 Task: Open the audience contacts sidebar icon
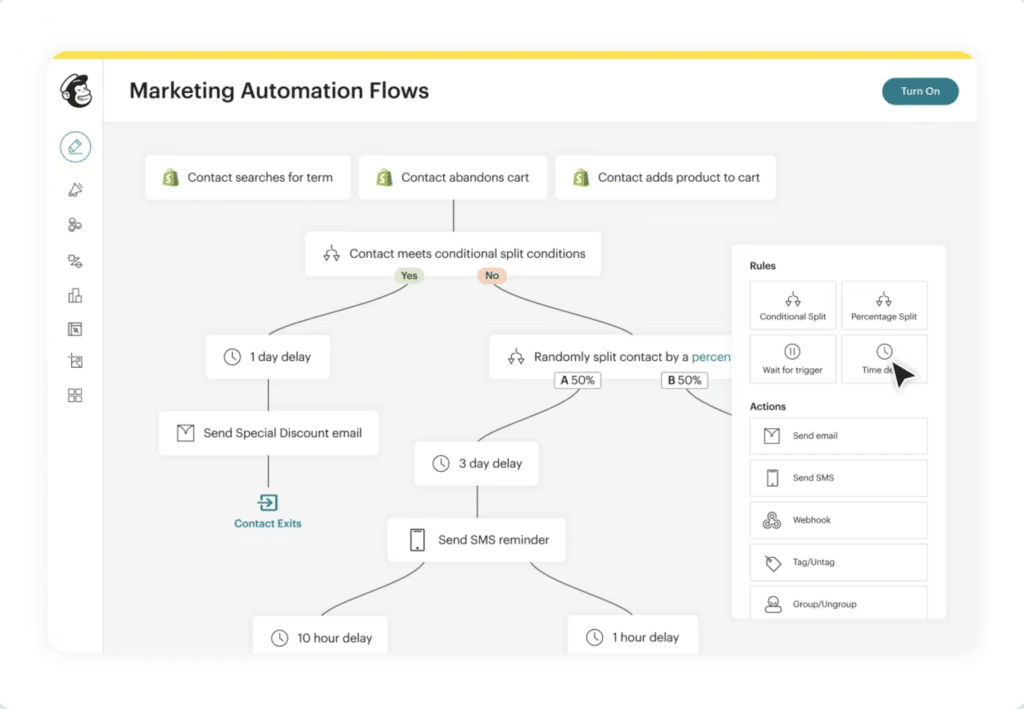75,225
